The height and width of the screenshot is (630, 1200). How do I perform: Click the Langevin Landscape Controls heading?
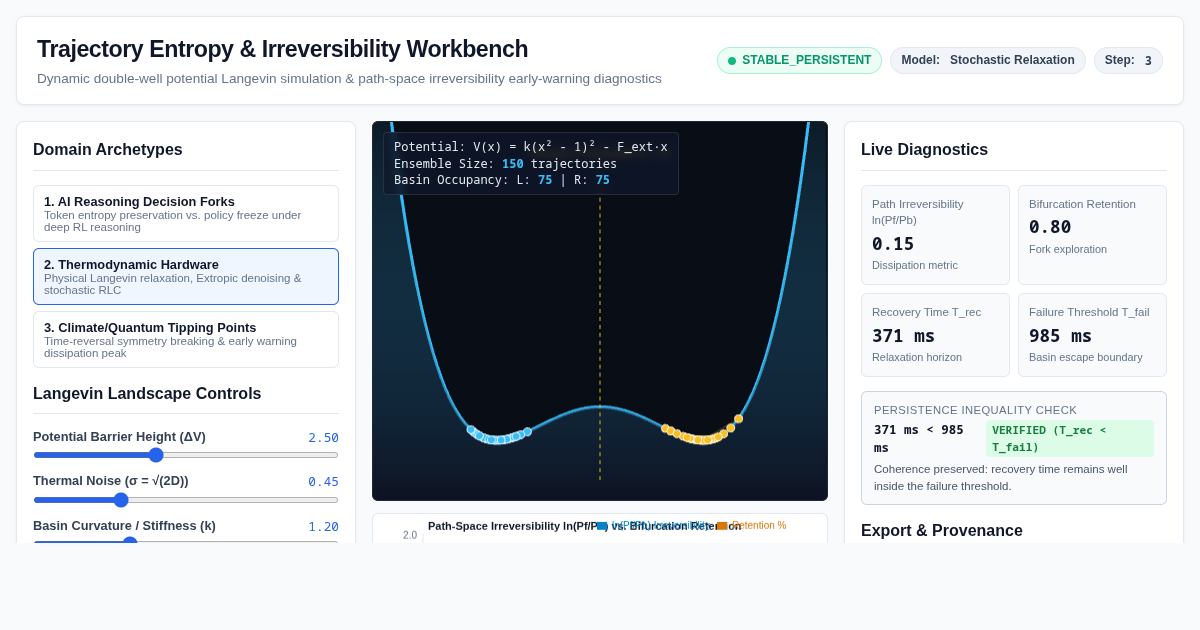147,394
